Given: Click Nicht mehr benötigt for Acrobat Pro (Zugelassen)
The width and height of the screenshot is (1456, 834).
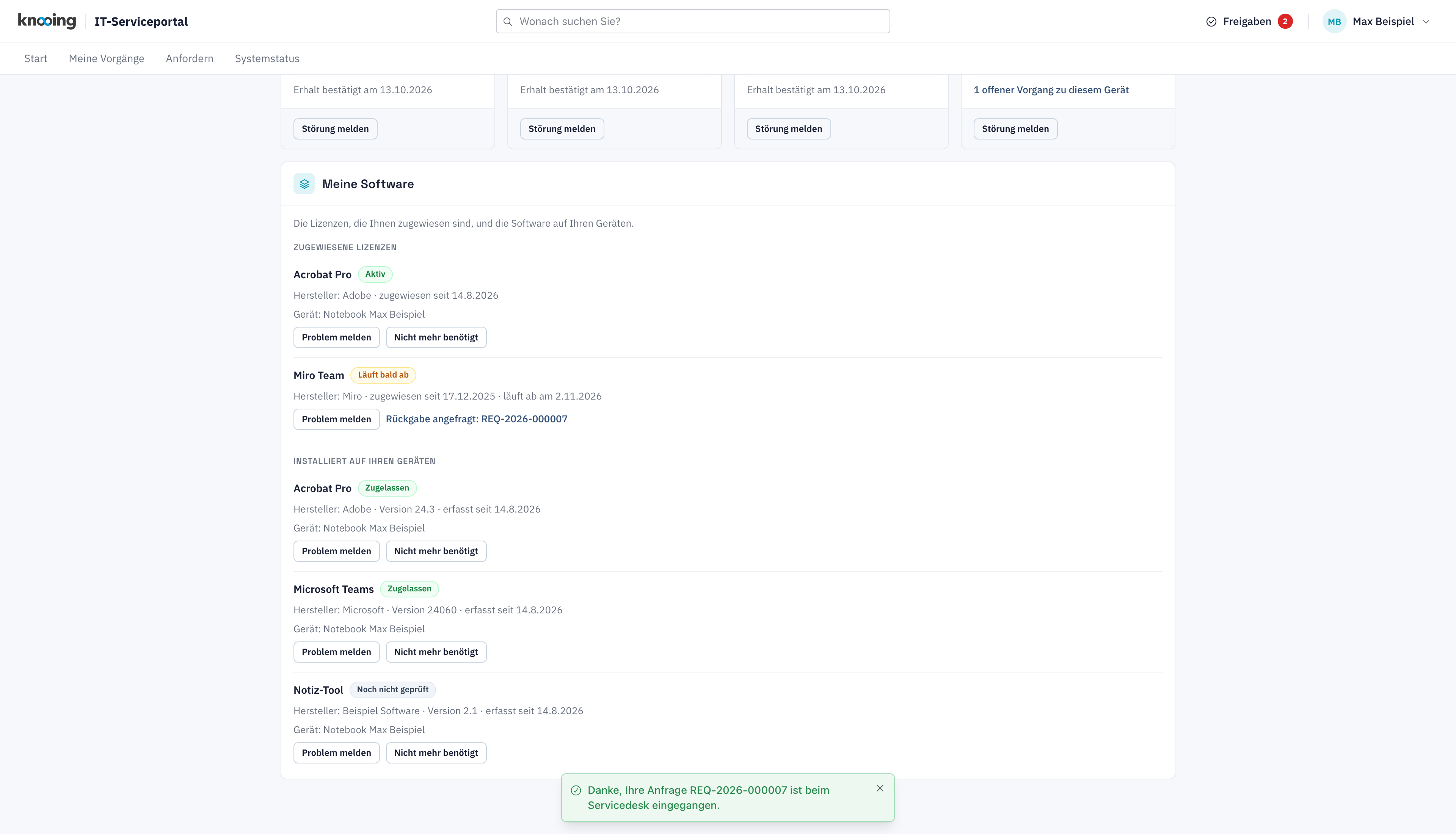Looking at the screenshot, I should (x=436, y=551).
